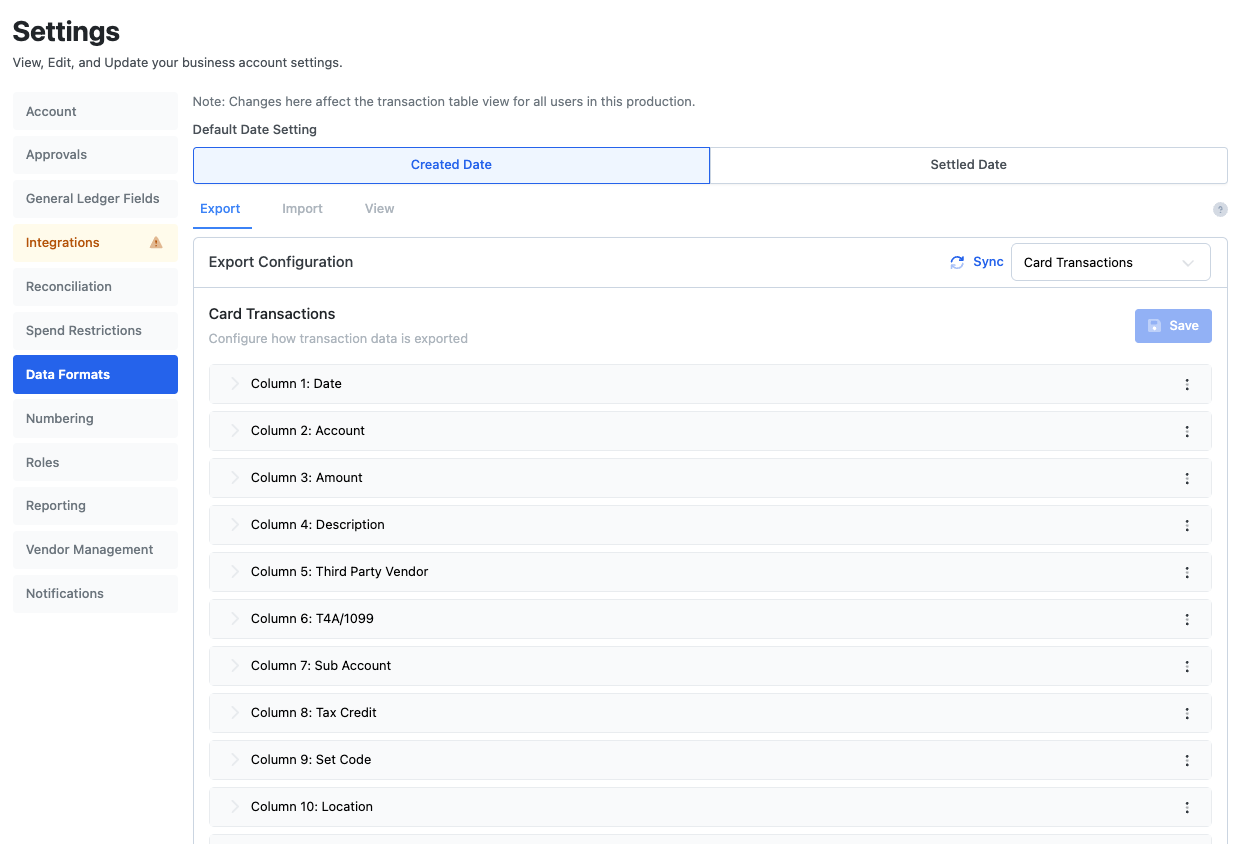
Task: Open options menu for Column 10: Location
Action: [1187, 807]
